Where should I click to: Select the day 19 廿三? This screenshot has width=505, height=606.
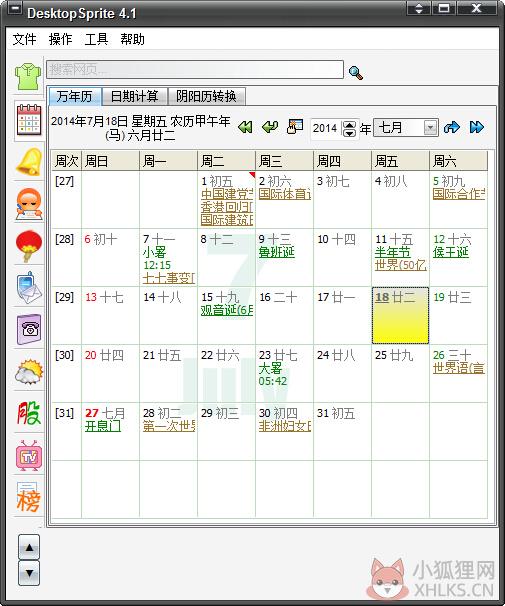pos(458,315)
